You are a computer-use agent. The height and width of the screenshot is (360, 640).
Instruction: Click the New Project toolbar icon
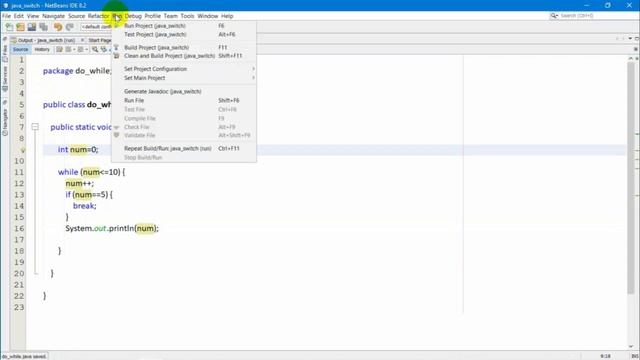(x=20, y=27)
